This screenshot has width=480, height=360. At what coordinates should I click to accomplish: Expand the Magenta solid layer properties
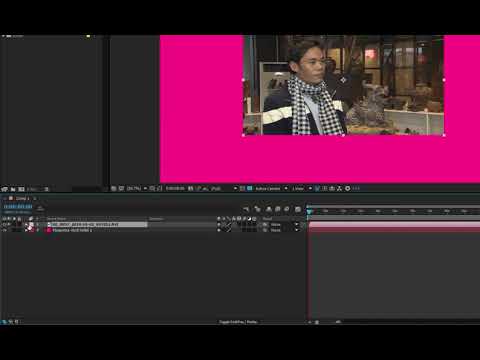pyautogui.click(x=26, y=230)
